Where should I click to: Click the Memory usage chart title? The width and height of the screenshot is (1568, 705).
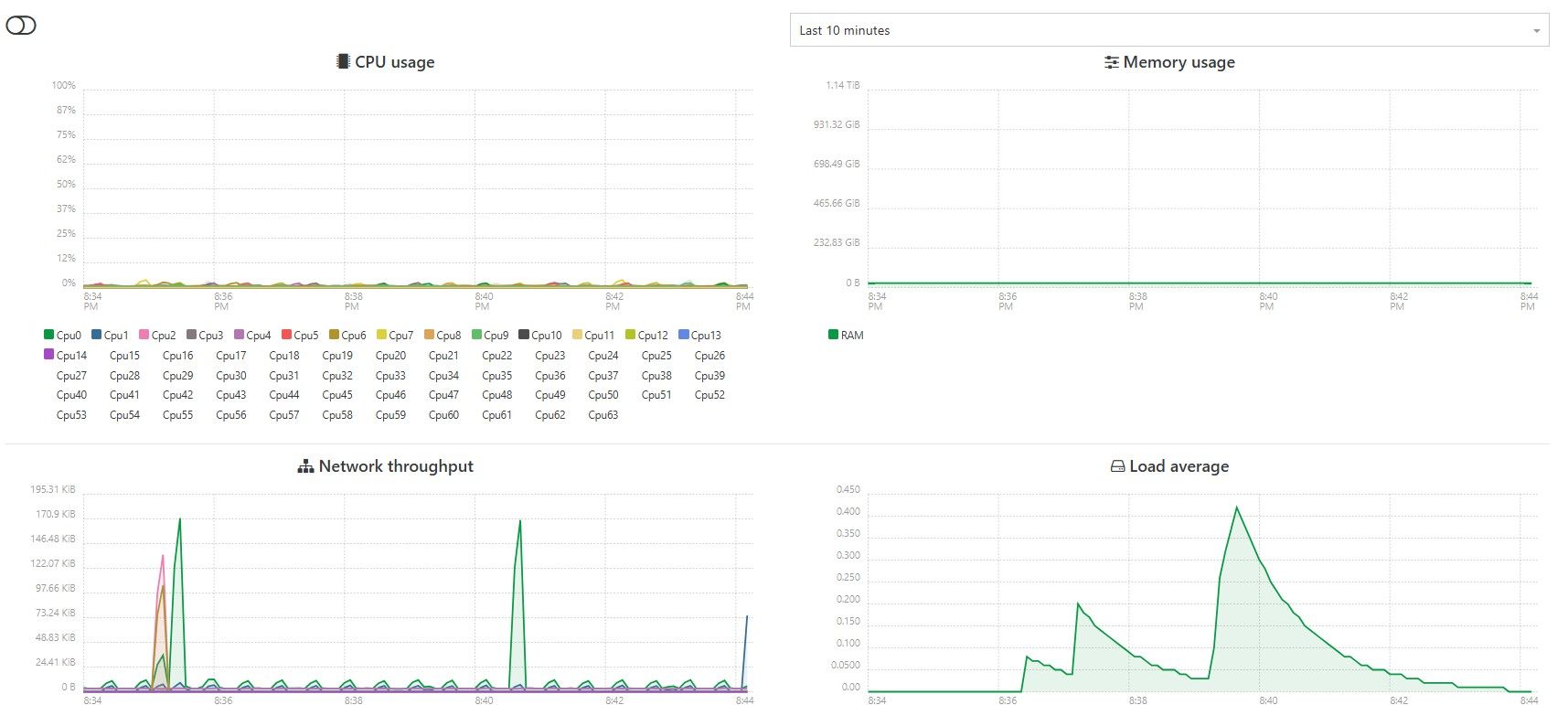[x=1179, y=62]
